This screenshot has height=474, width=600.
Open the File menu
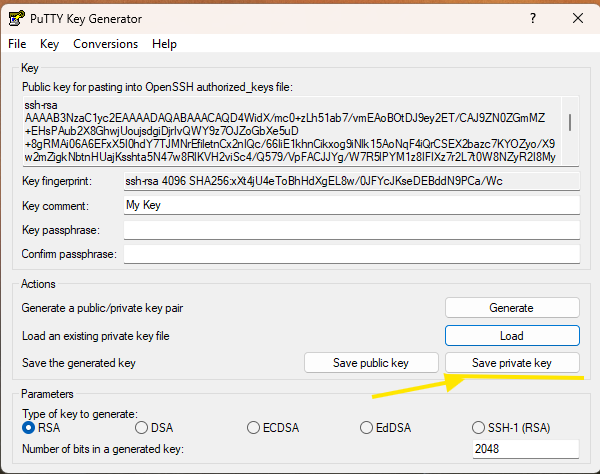[x=17, y=44]
